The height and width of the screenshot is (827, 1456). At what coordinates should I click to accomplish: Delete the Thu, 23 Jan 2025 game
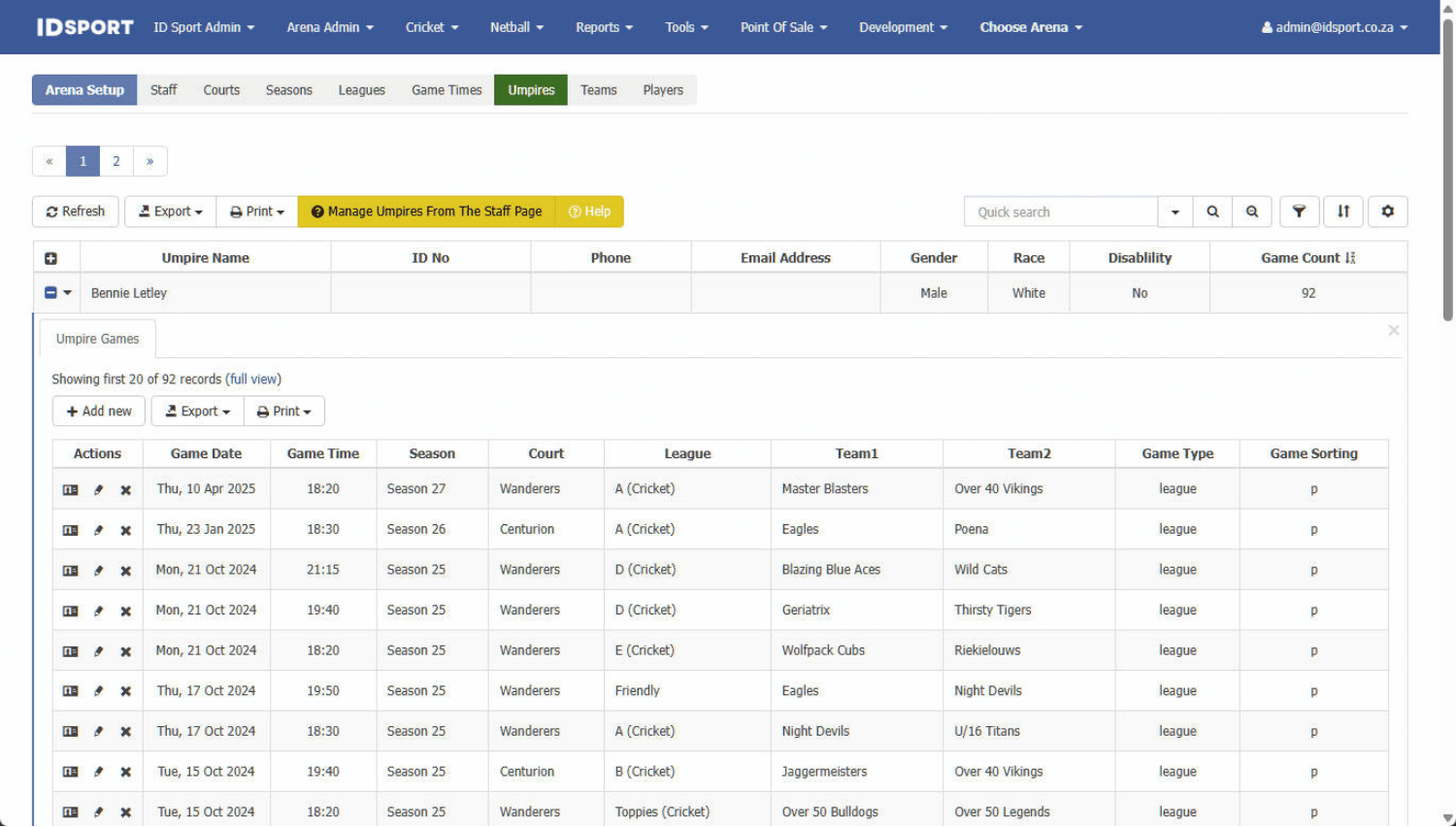pyautogui.click(x=125, y=531)
